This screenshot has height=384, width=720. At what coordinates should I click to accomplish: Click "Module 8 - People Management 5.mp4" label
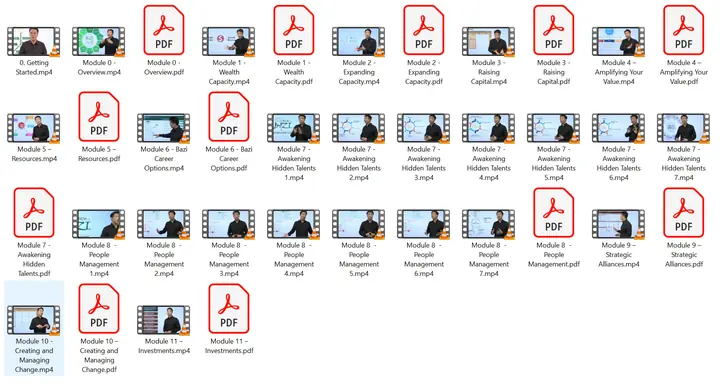359,260
